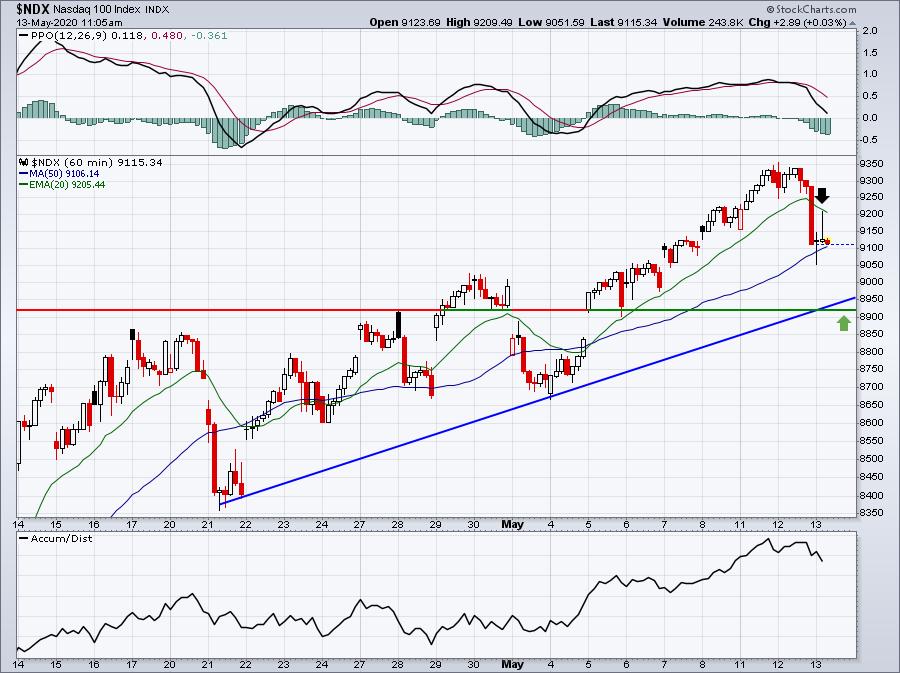This screenshot has width=900, height=673.
Task: Click the -0.5 label on PPO axis
Action: (x=868, y=141)
